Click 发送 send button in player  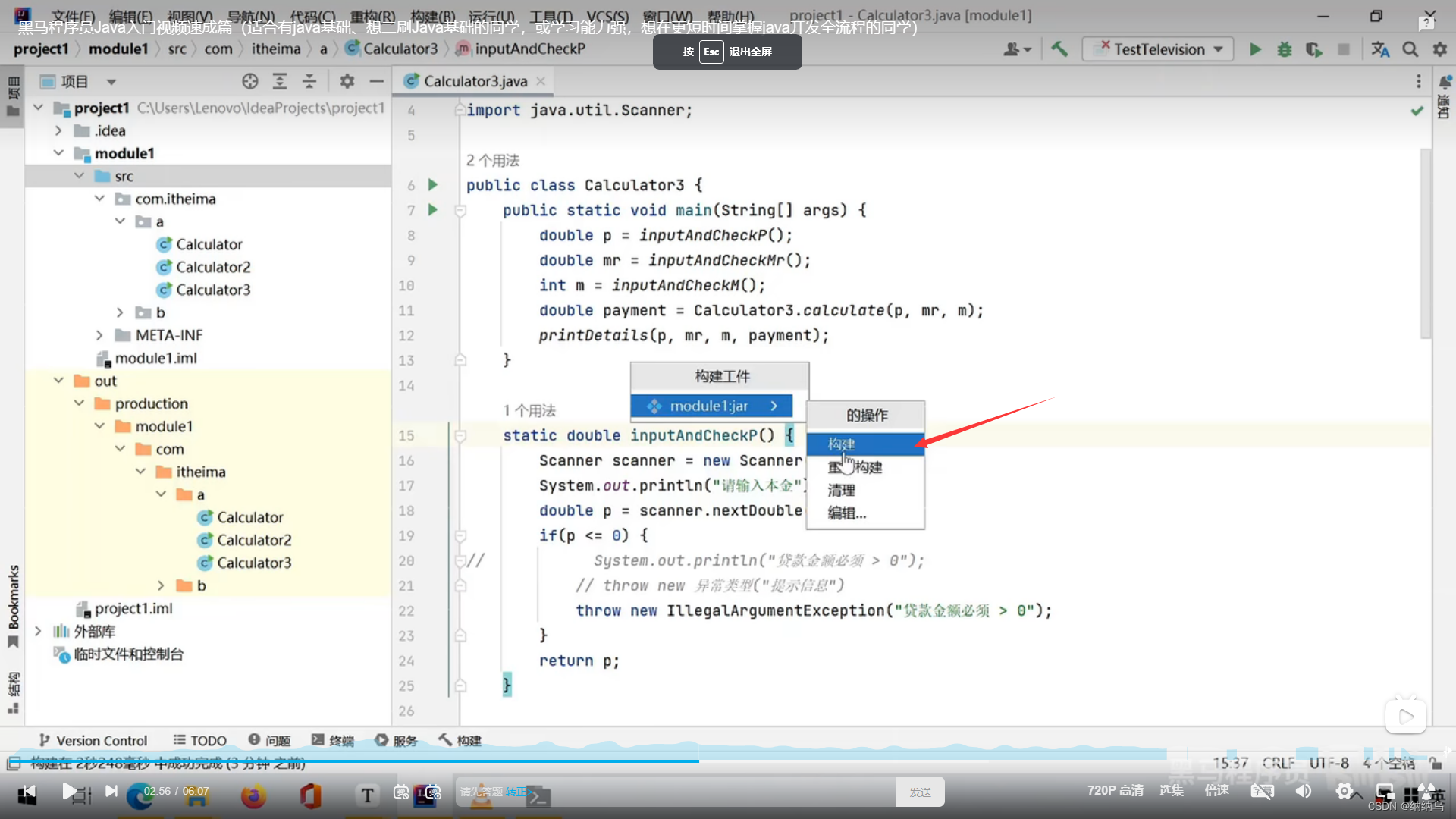tap(920, 792)
